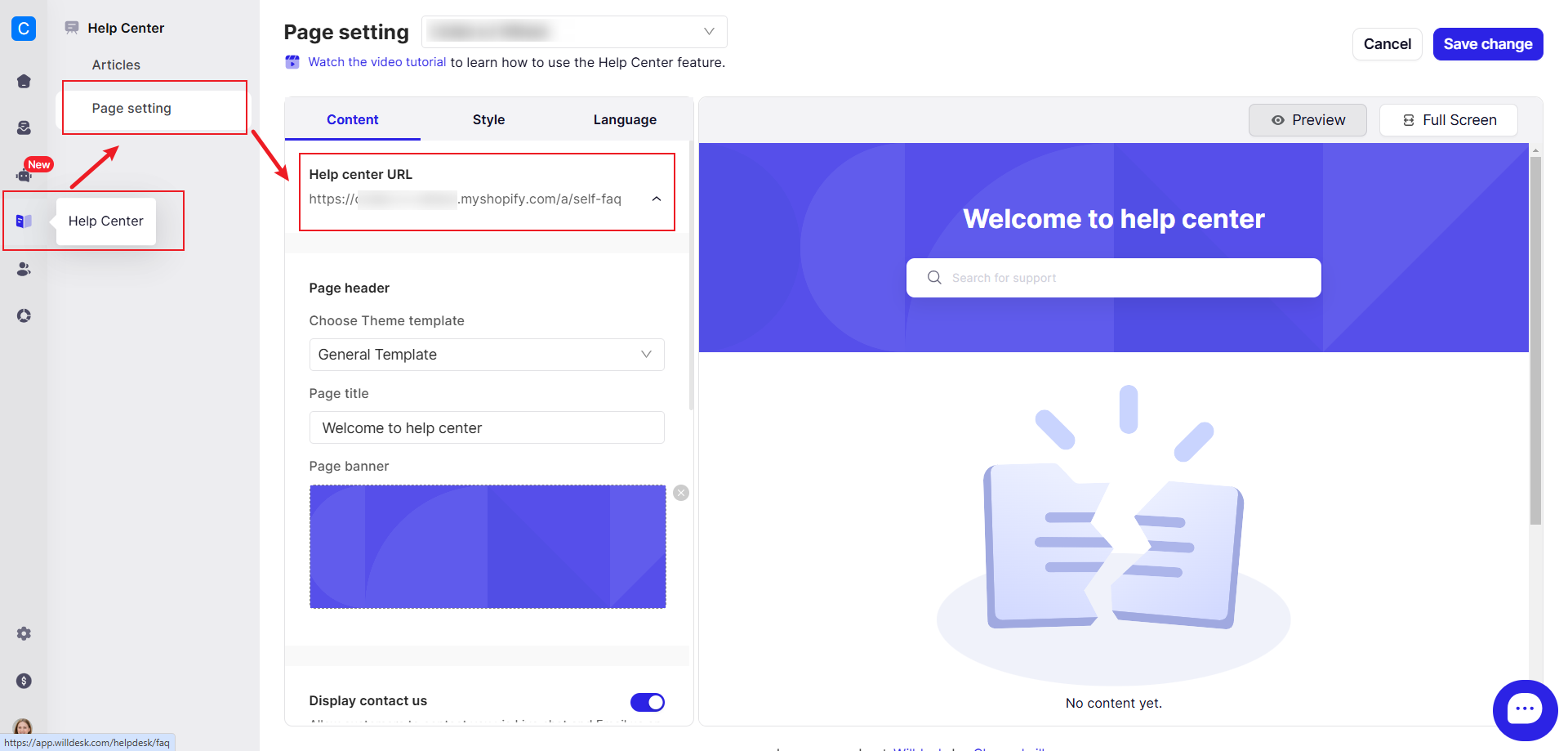Open the home icon in sidebar

point(24,81)
